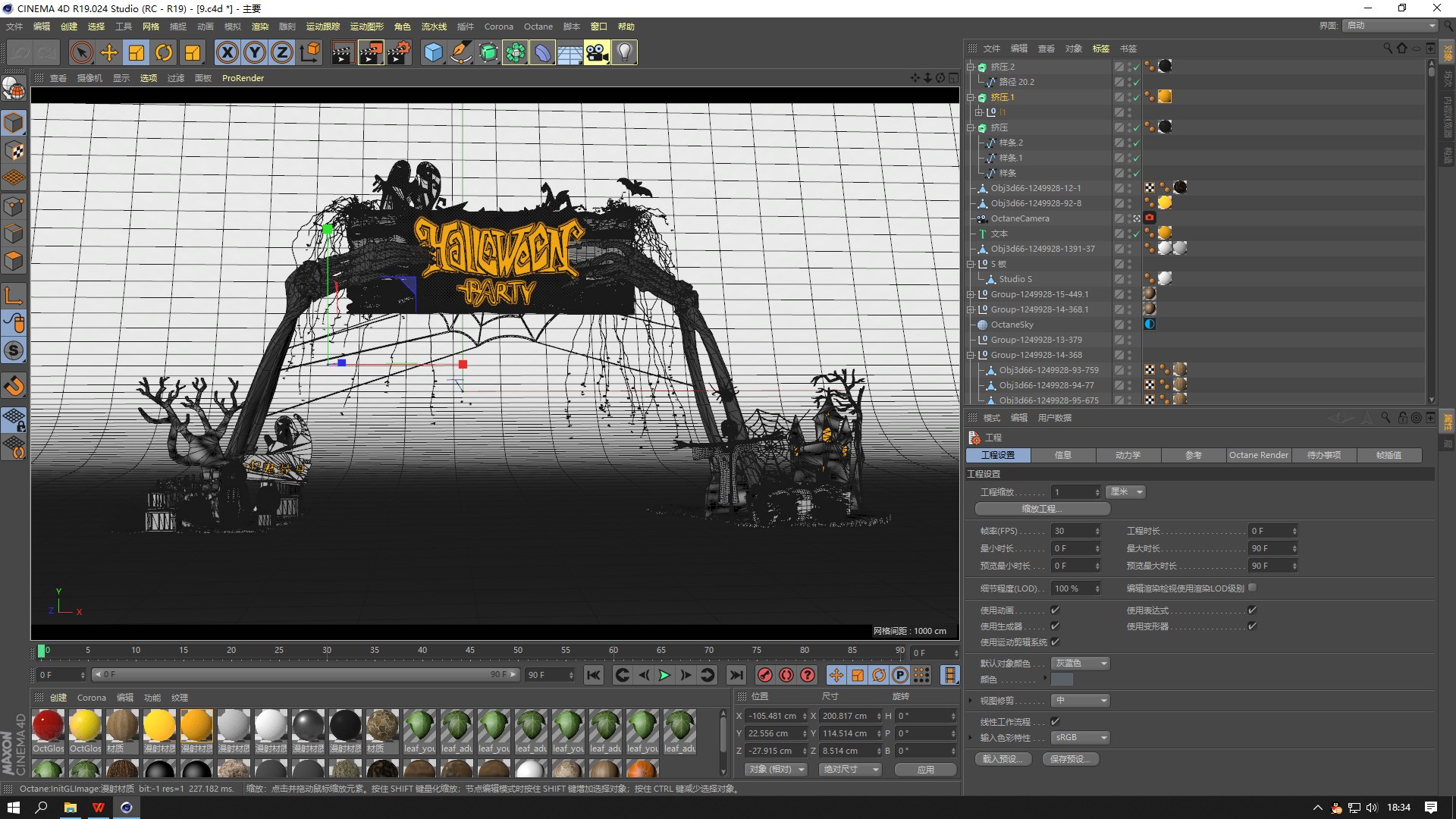Toggle the X axis lock
Screen dimensions: 1456x819
[x=227, y=53]
